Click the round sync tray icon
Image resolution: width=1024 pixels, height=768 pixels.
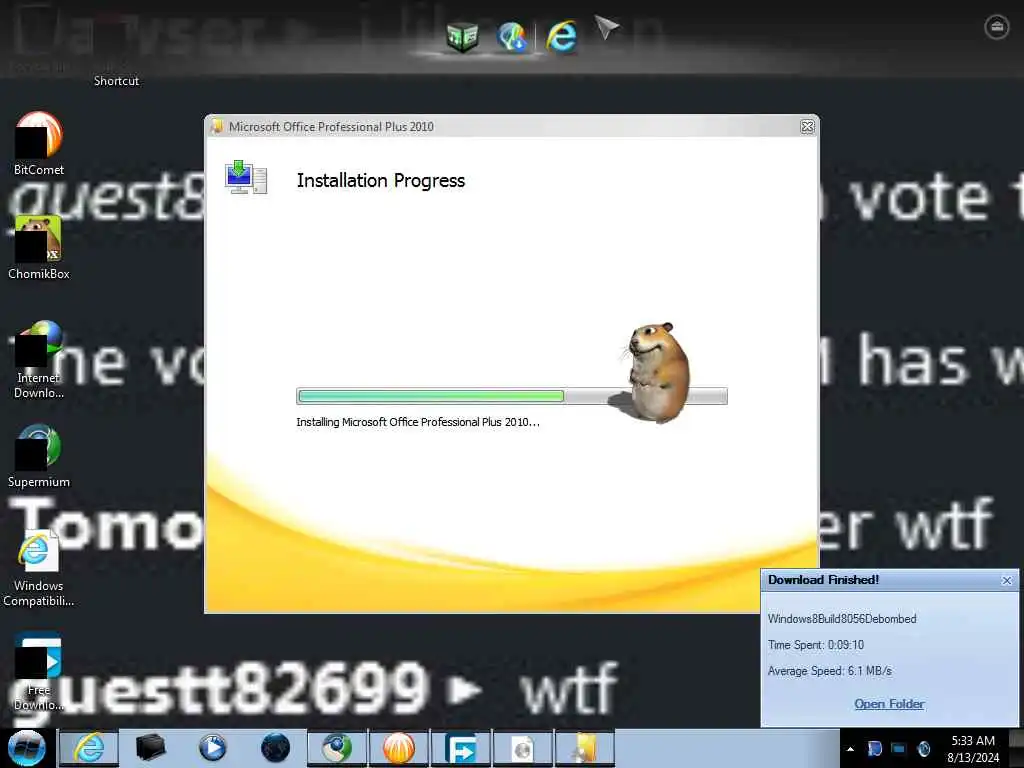(x=923, y=749)
